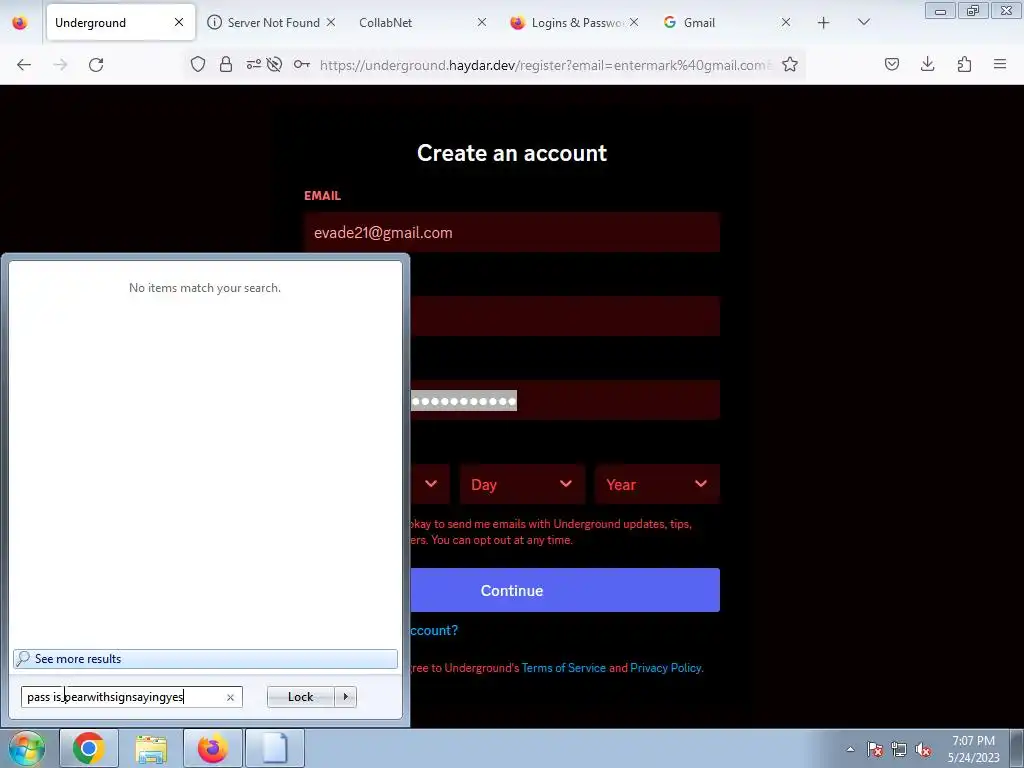Screen dimensions: 1024x768
Task: Open Action Center flag icon
Action: point(875,749)
